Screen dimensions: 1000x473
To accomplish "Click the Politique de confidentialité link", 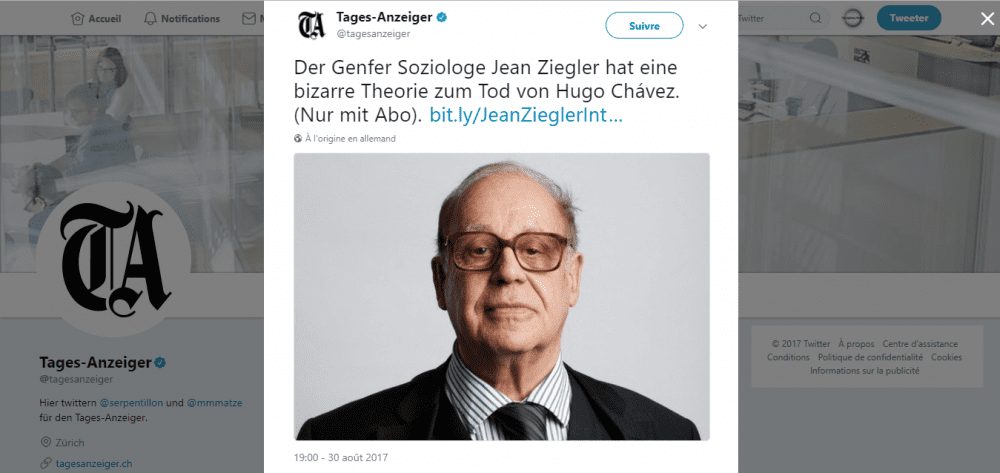I will [x=871, y=357].
